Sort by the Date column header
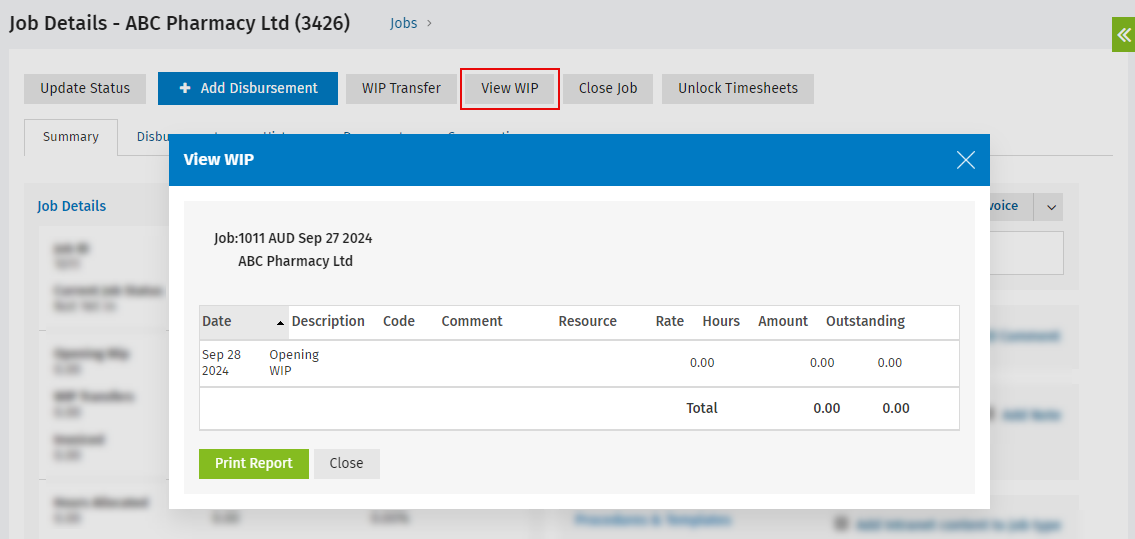1135x539 pixels. pyautogui.click(x=244, y=322)
